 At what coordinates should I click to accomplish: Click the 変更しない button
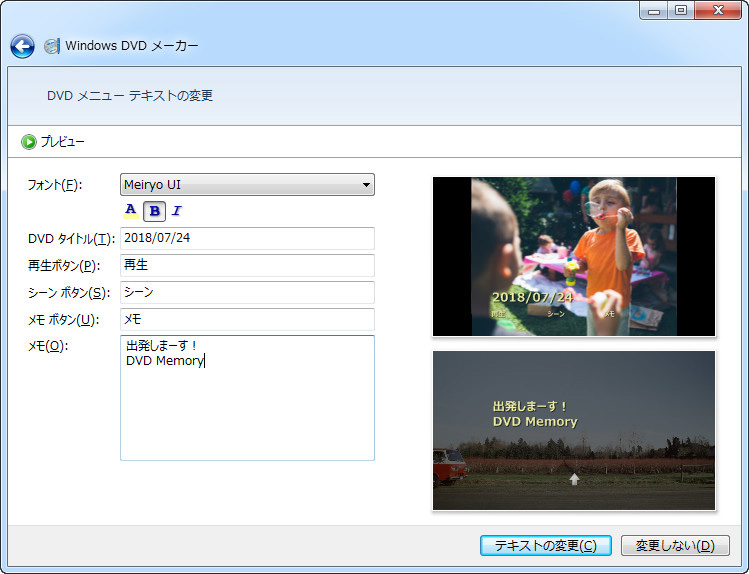click(x=675, y=545)
